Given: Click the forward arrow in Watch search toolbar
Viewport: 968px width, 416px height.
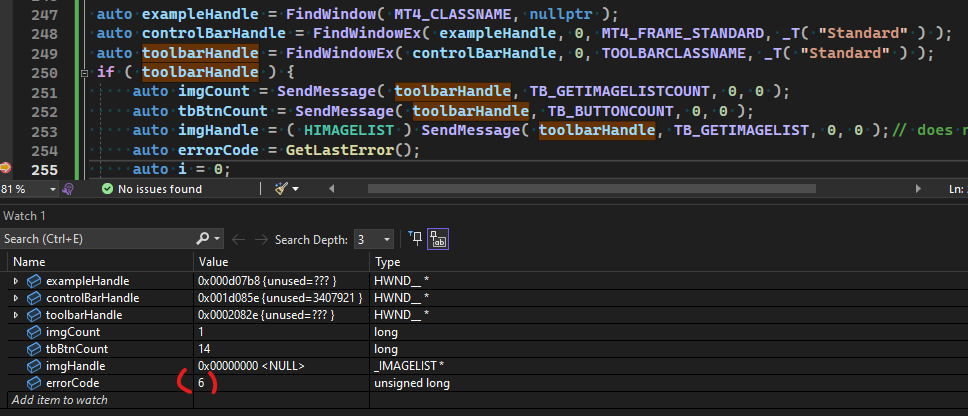Looking at the screenshot, I should (x=263, y=239).
